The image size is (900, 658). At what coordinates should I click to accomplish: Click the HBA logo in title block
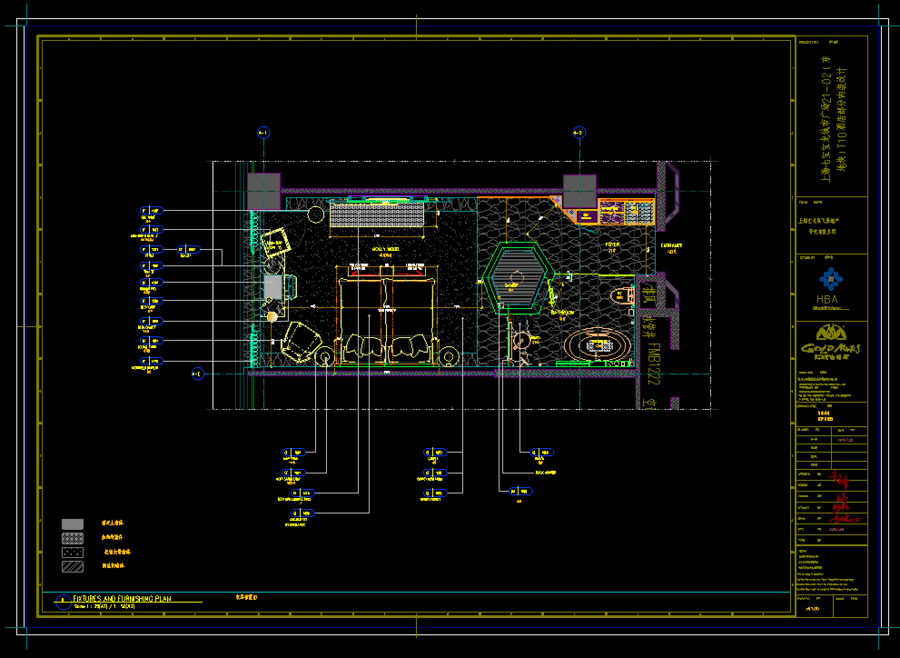point(830,289)
